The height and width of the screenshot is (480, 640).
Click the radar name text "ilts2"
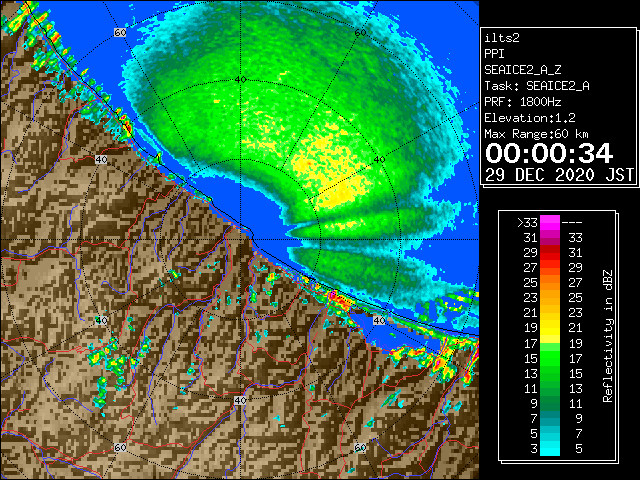coord(502,38)
